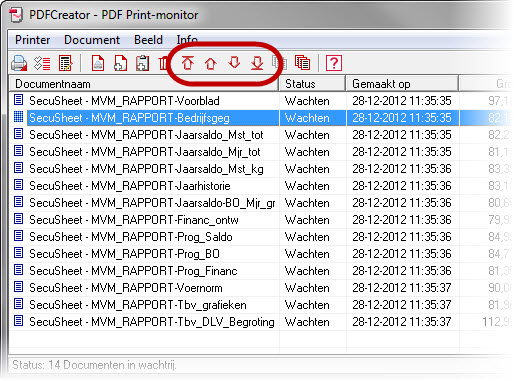Open the Printer menu

click(x=33, y=40)
